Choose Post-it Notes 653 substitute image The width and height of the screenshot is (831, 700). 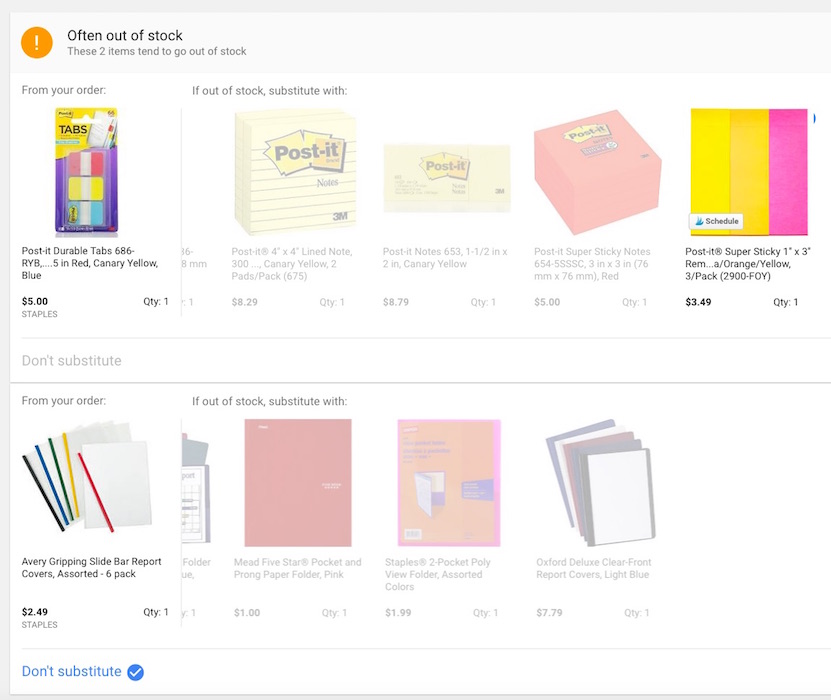(x=447, y=178)
